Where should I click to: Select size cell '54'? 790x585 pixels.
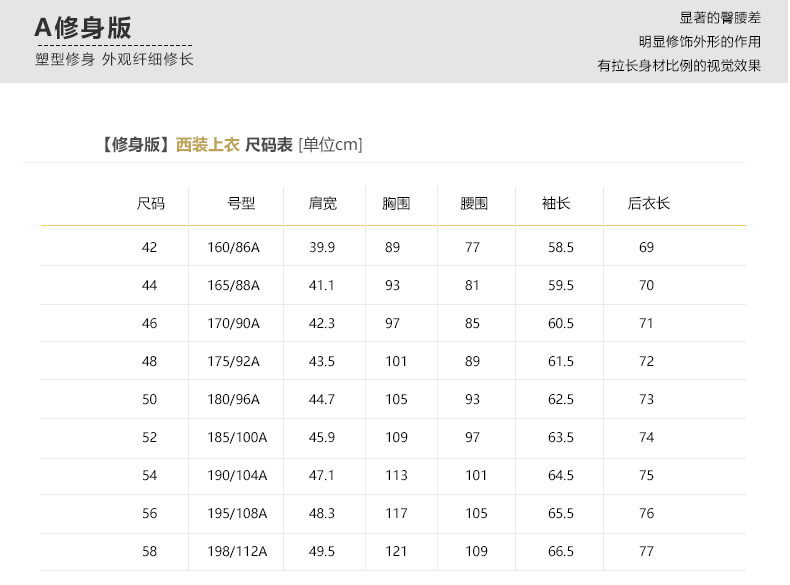150,475
